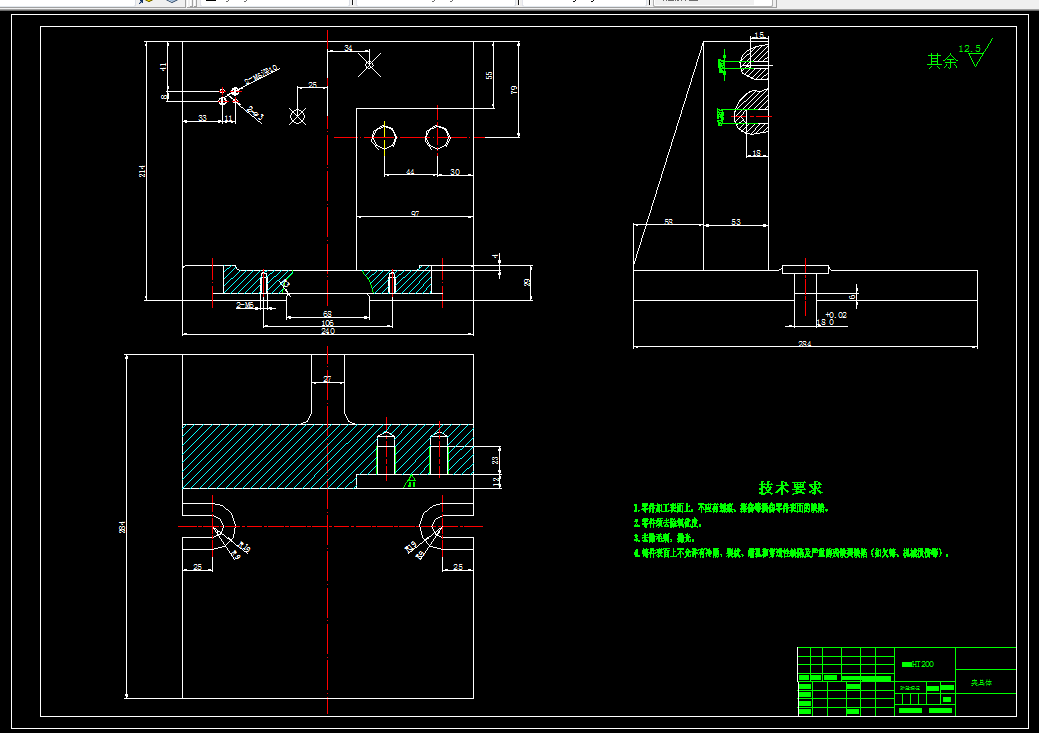The height and width of the screenshot is (733, 1039).
Task: Click the '夹具体' part name in title block
Action: click(981, 683)
